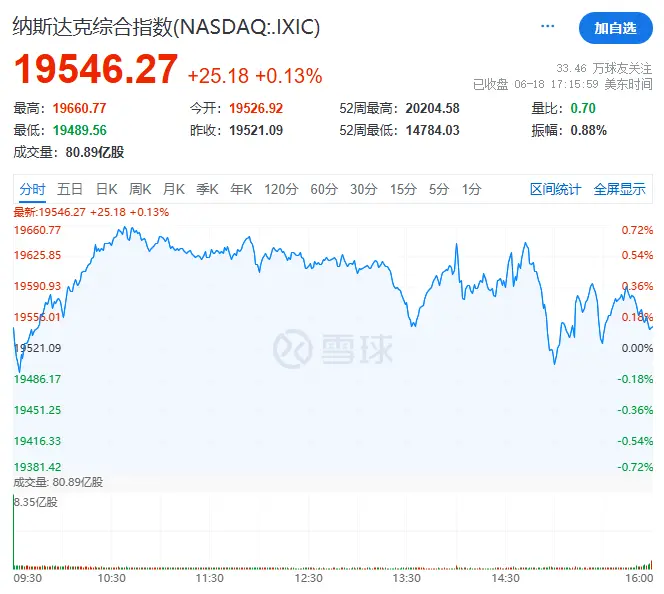
Task: Click the 10:30 time axis label
Action: [112, 578]
